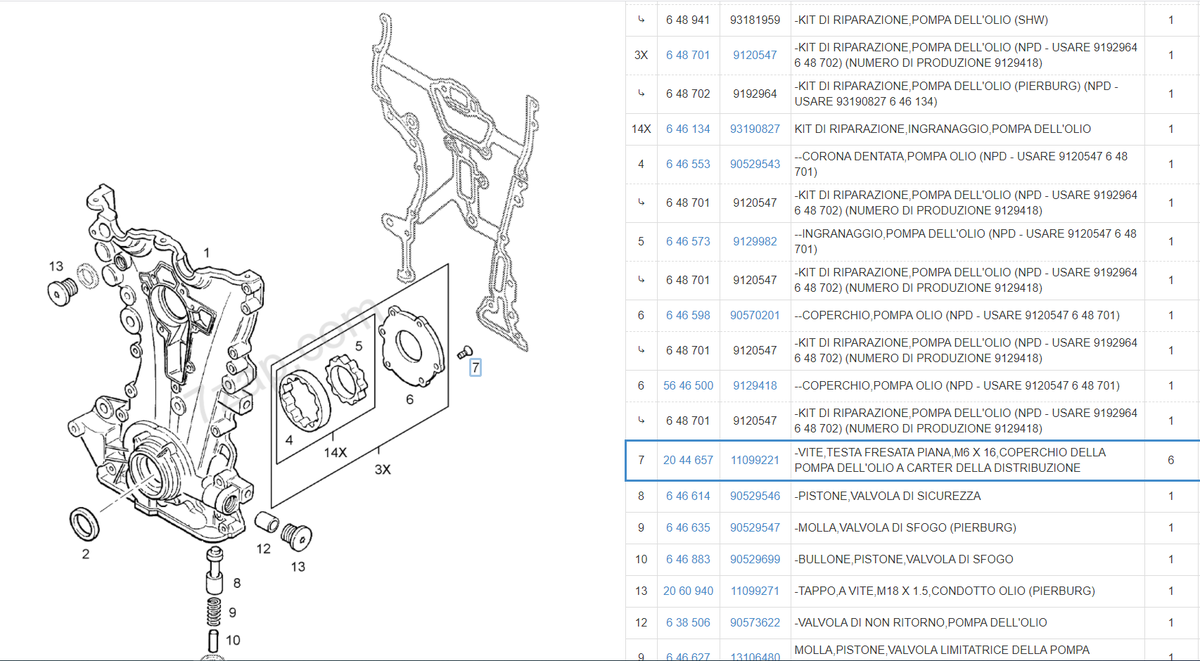Image resolution: width=1200 pixels, height=661 pixels.
Task: Open catalog number 56 46 500 link
Action: point(688,386)
